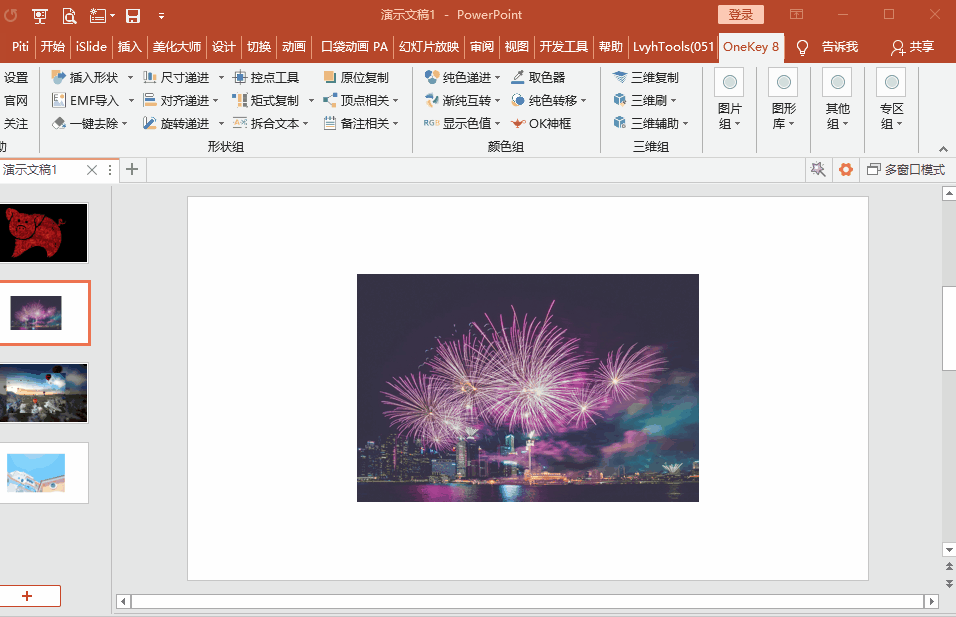Collapse the ribbon with the chevron arrow
This screenshot has width=956, height=617.
(x=942, y=147)
